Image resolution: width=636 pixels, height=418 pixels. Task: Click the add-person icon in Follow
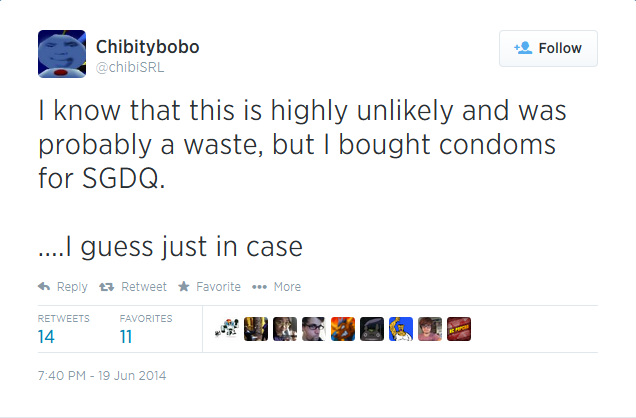click(523, 48)
